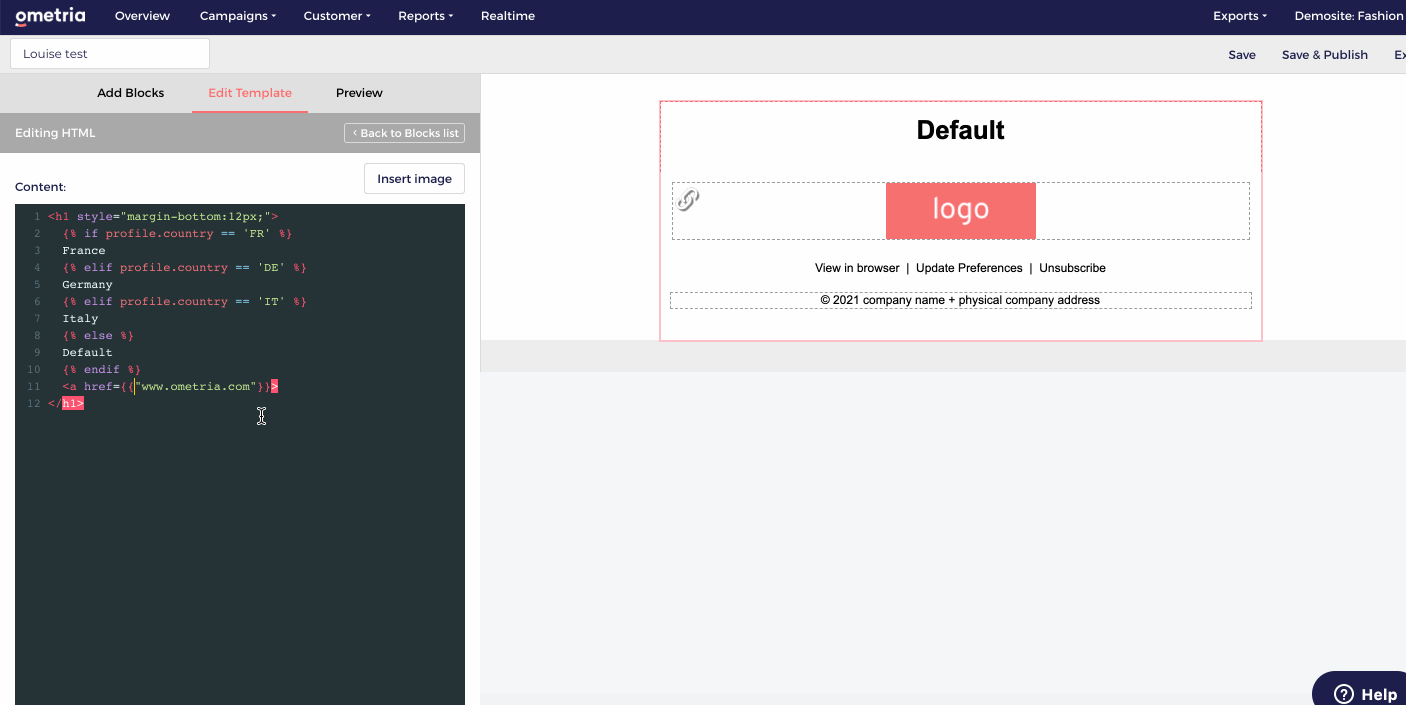Open the Demosite: Fashion account menu
Viewport: 1406px width, 705px height.
(1349, 16)
